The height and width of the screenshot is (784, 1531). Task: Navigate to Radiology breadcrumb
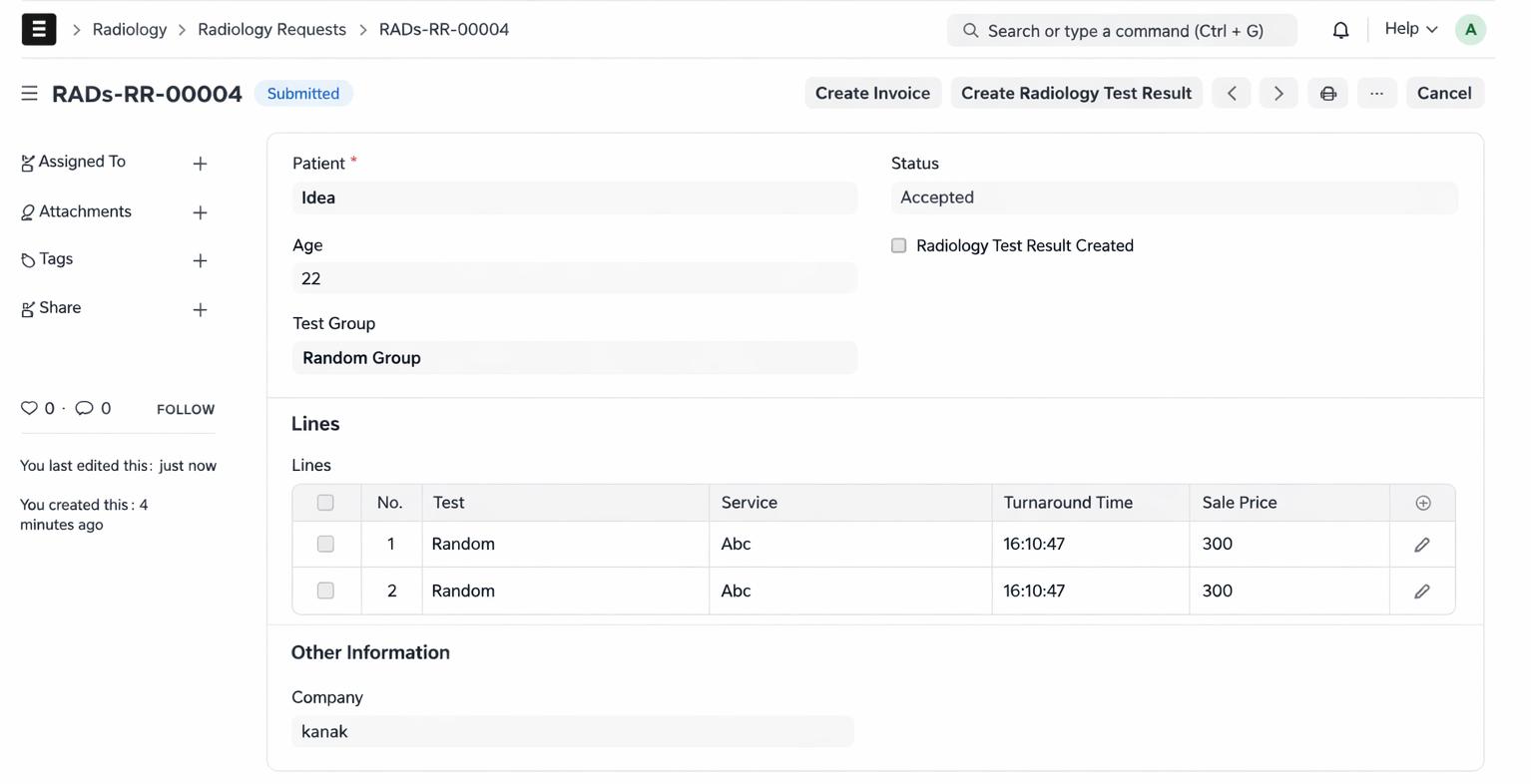click(130, 30)
